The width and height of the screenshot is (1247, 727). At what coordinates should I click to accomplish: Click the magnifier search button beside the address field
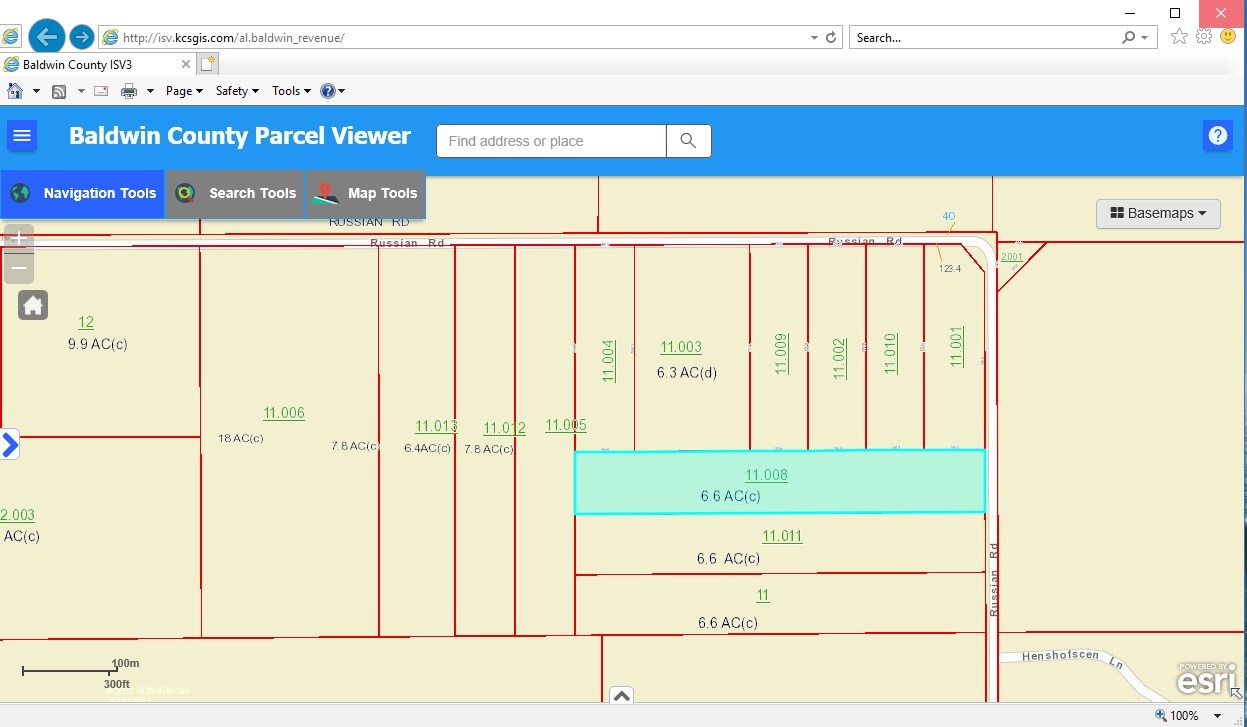[x=688, y=141]
